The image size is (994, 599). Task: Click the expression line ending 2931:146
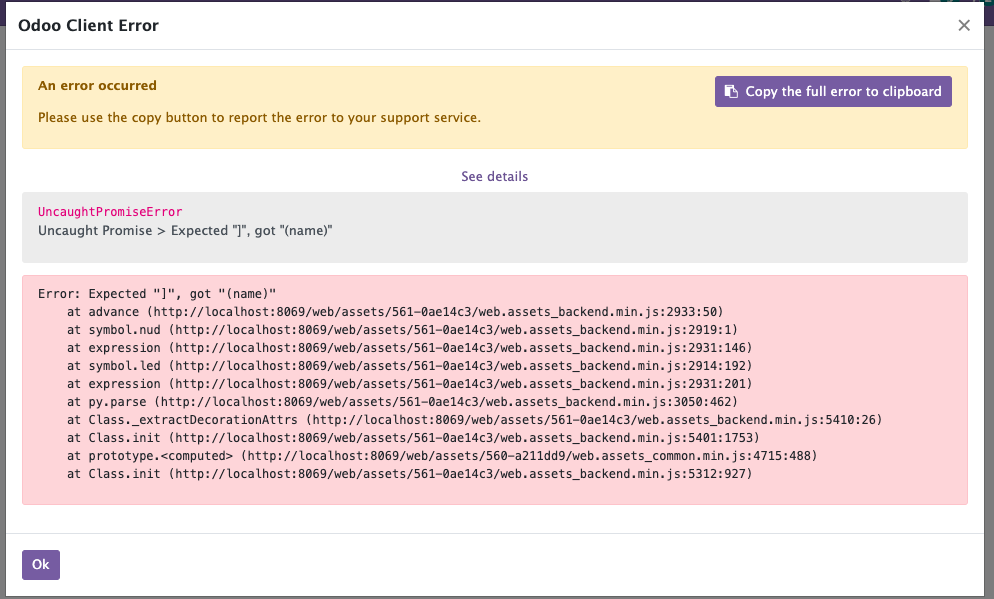pyautogui.click(x=410, y=348)
